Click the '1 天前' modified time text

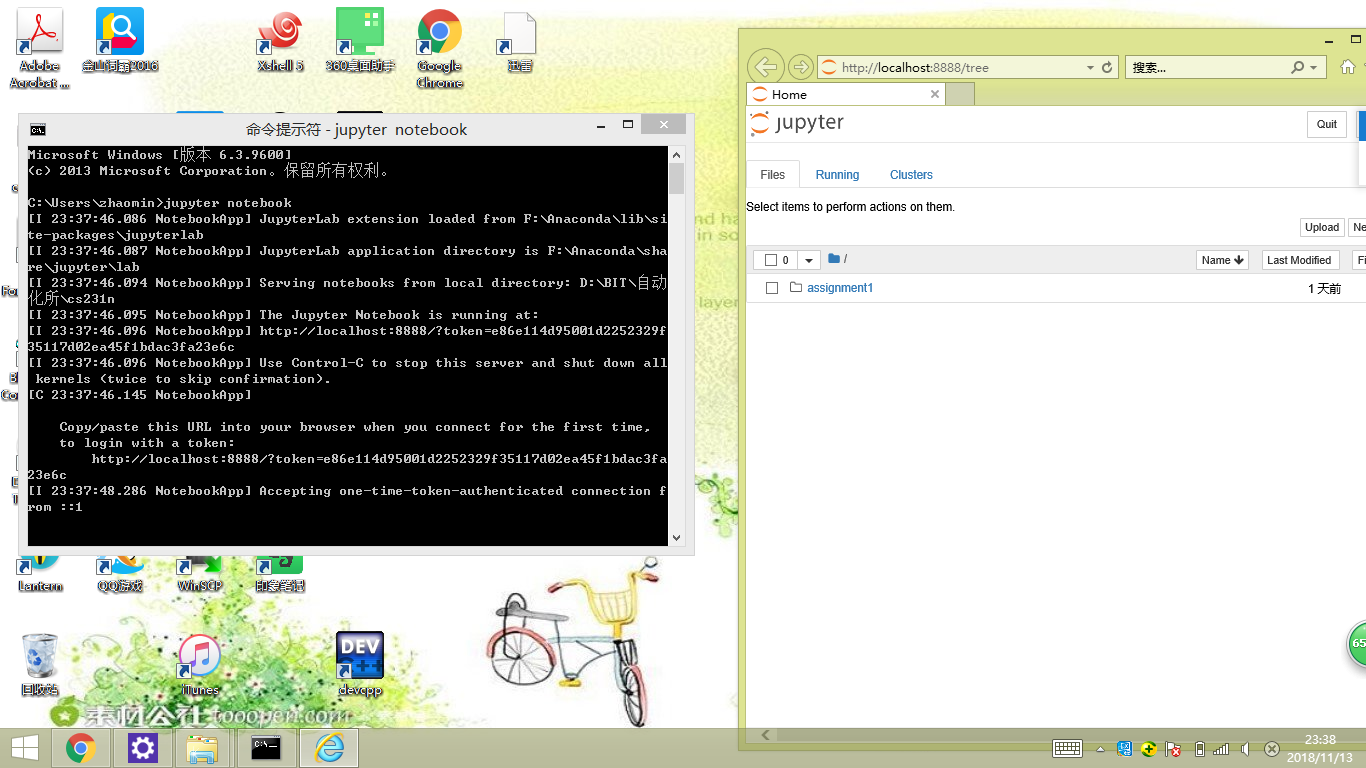1324,288
